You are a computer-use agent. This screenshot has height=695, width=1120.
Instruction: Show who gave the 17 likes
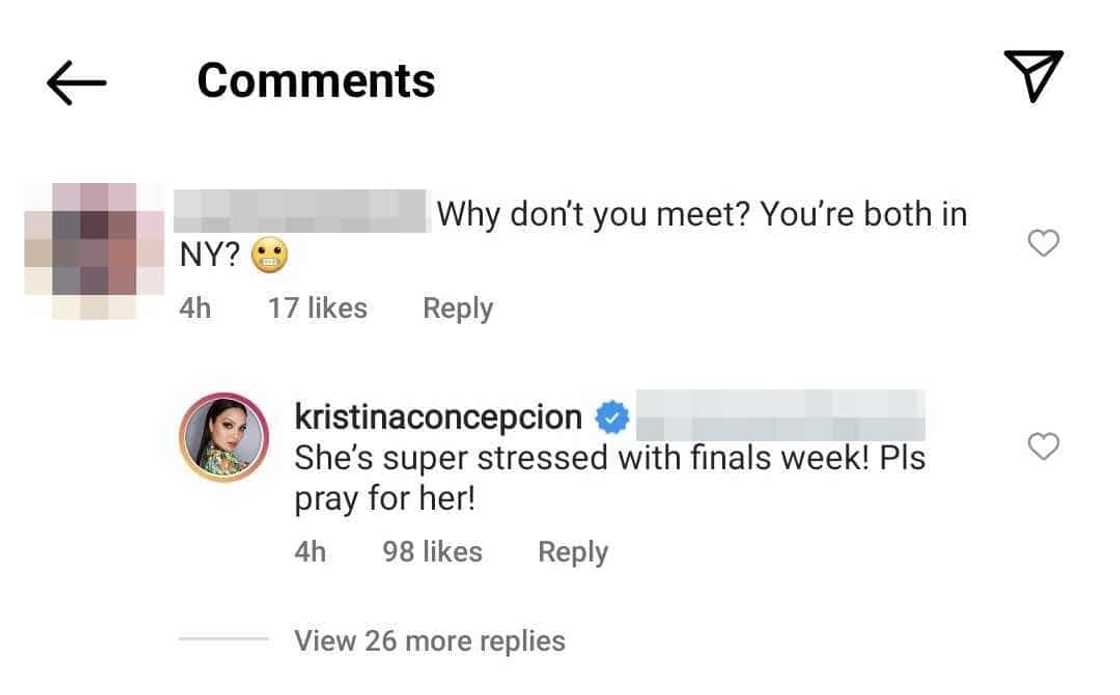tap(317, 308)
